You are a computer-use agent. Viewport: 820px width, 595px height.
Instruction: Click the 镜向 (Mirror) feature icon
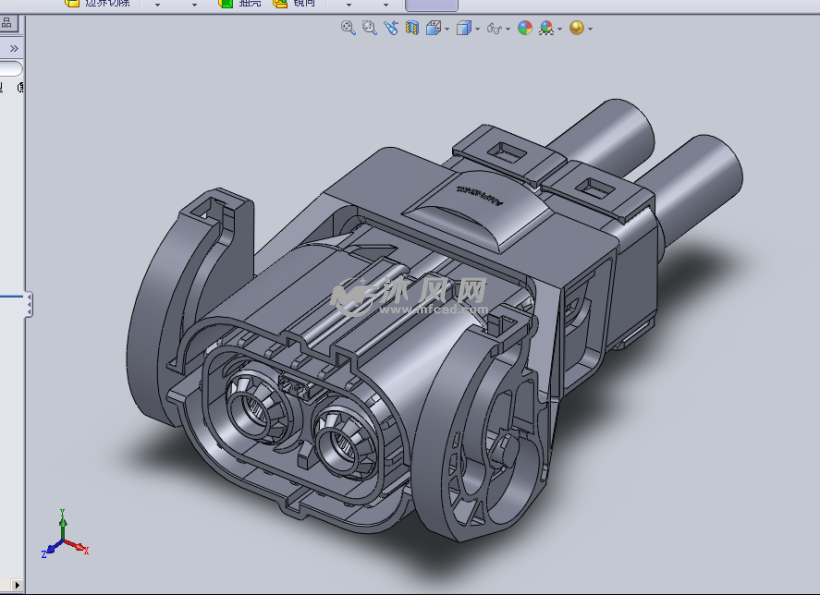tap(280, 3)
